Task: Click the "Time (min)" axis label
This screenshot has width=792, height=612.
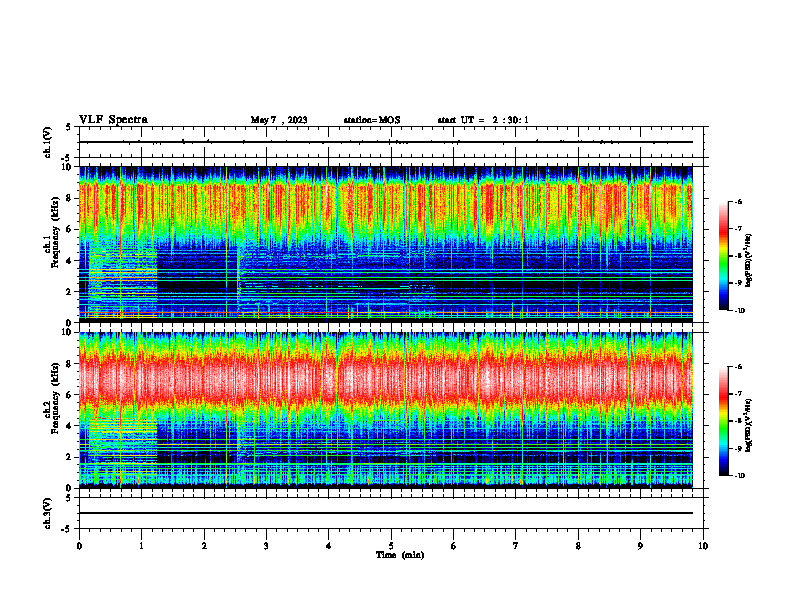Action: coord(400,555)
